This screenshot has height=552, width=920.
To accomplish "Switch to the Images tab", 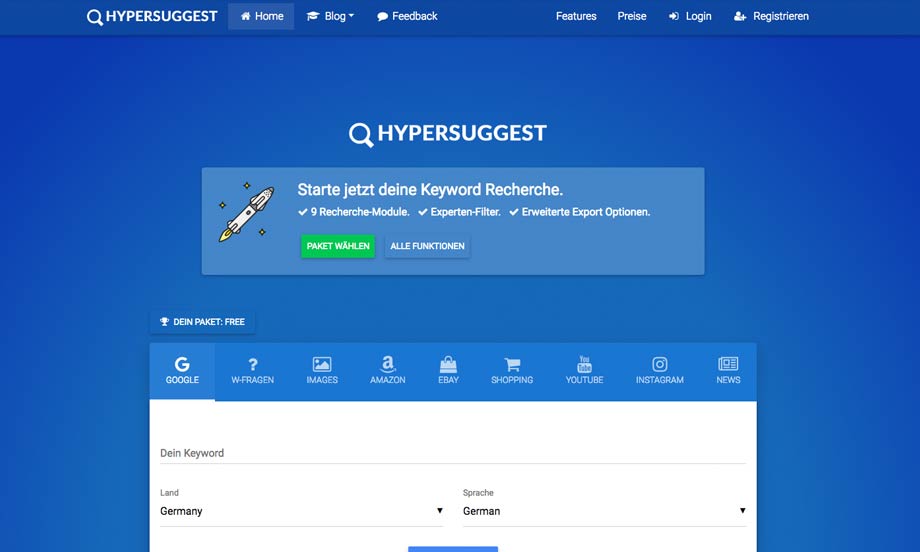I will pyautogui.click(x=322, y=371).
